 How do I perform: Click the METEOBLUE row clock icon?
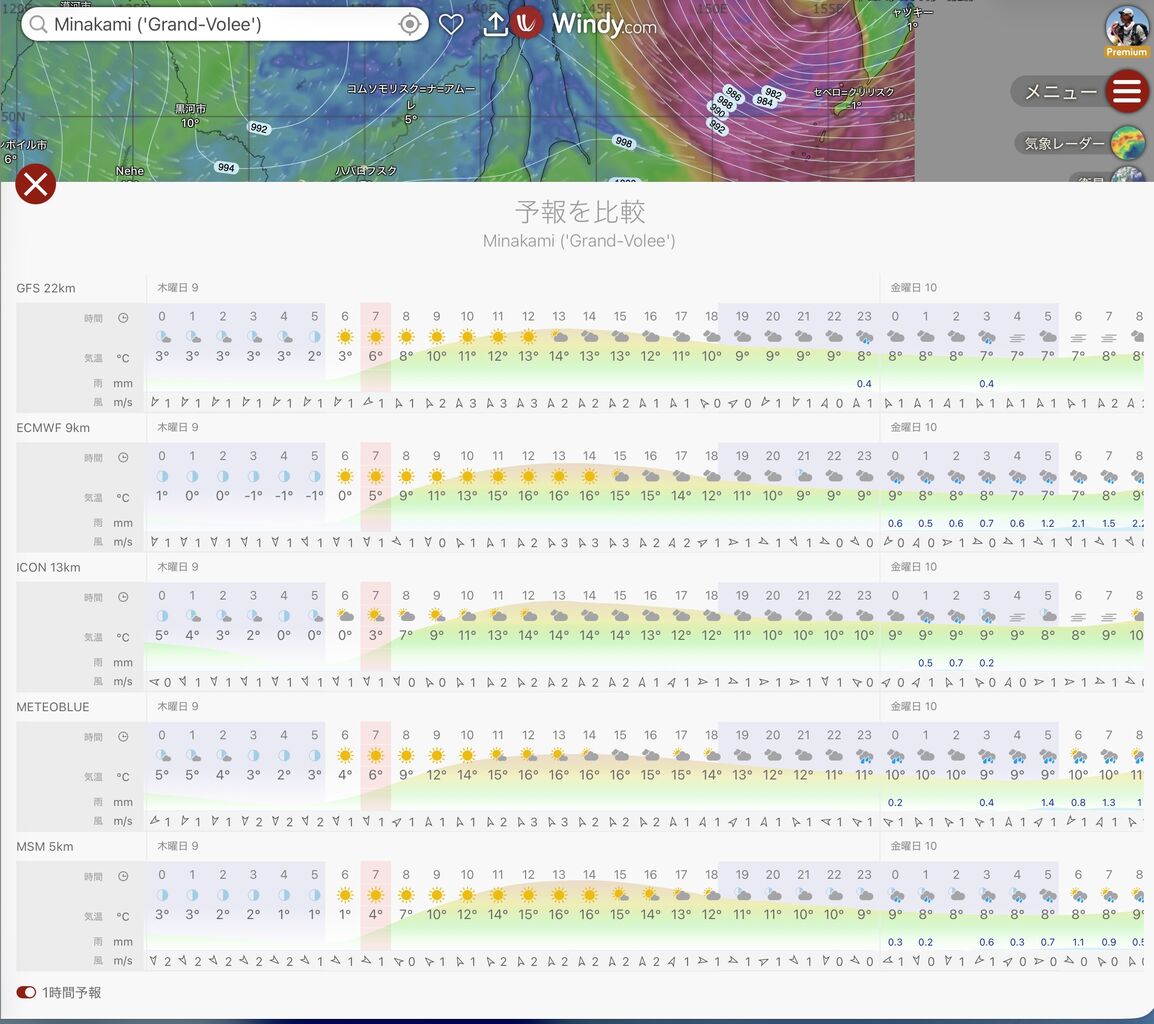click(x=123, y=737)
